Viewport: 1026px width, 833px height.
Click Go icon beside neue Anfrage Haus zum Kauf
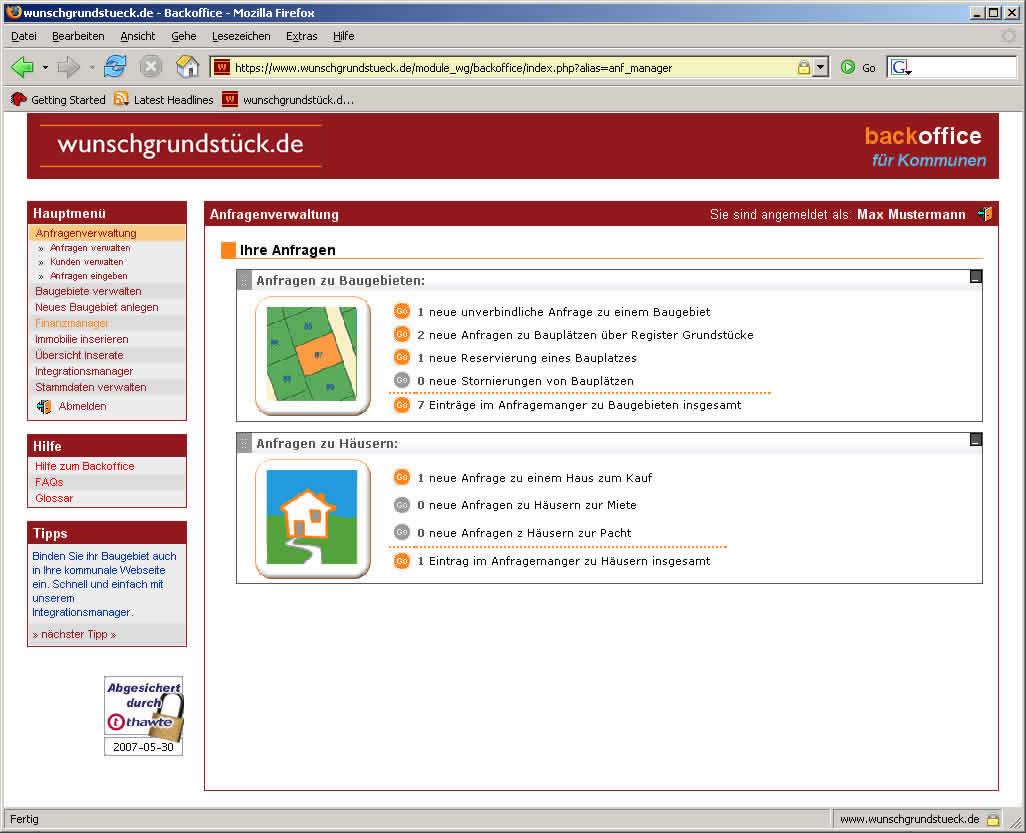402,478
